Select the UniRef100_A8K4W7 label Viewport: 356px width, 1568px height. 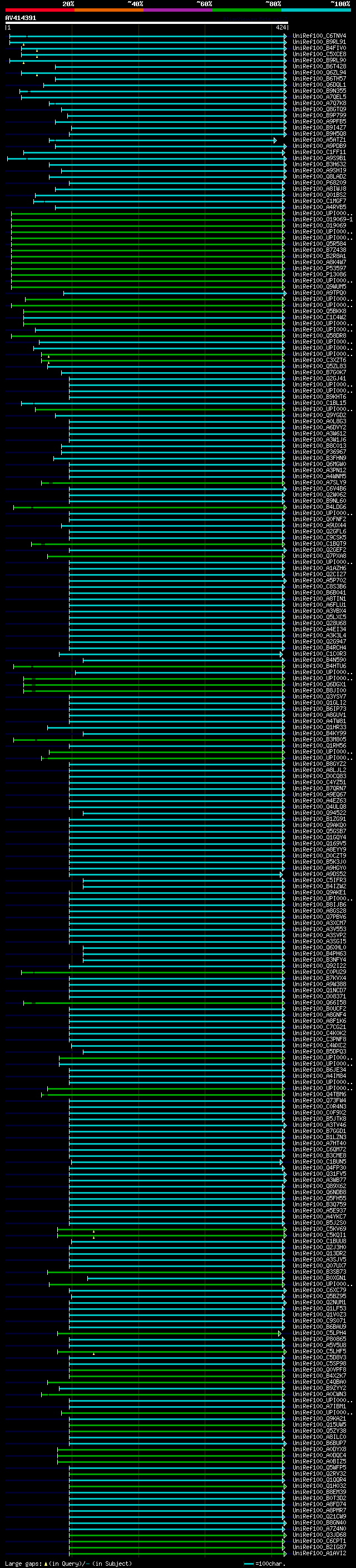click(x=319, y=263)
